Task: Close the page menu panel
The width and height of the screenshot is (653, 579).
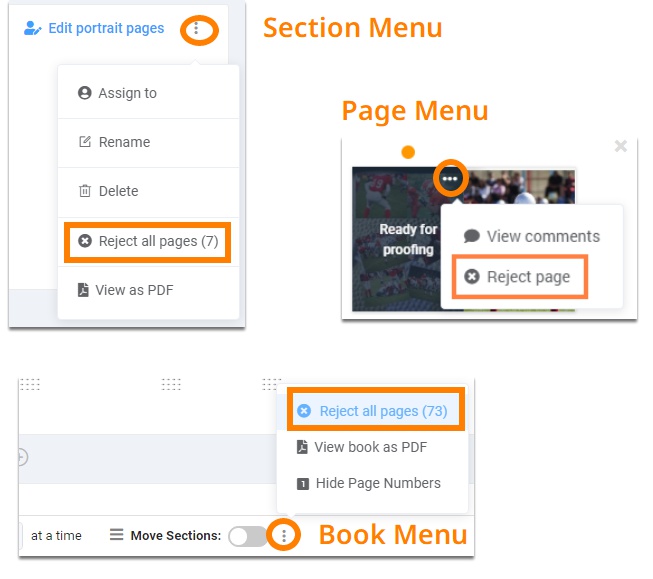Action: 621,146
